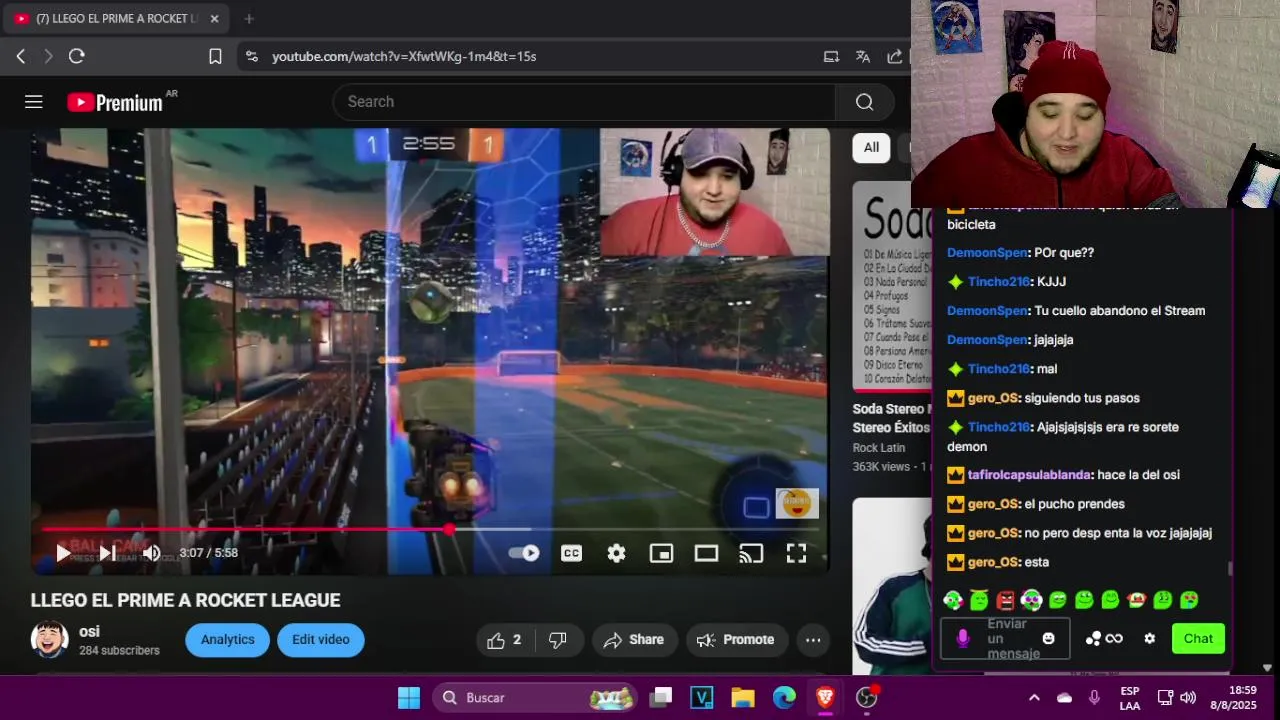Select the green emote with halo
1280x720 pixels.
[x=979, y=600]
